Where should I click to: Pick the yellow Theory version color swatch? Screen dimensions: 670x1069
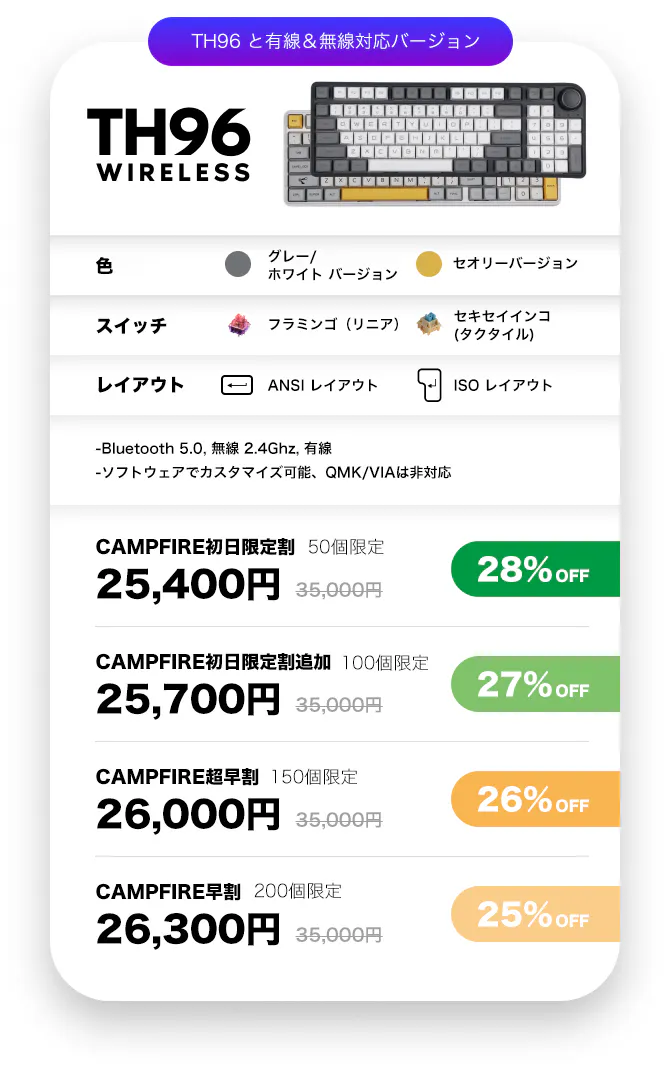tap(429, 264)
